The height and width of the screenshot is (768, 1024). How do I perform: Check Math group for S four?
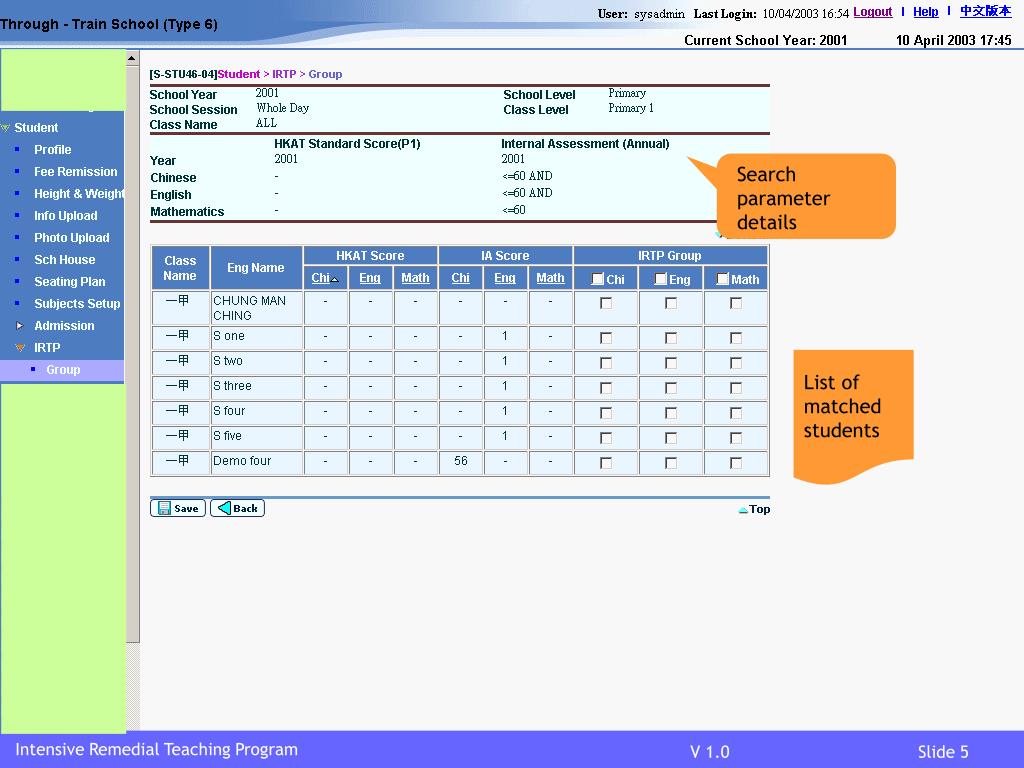[x=736, y=413]
